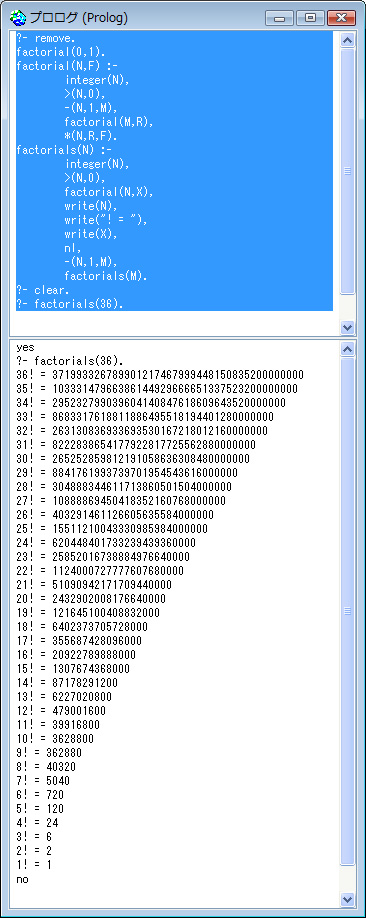Screen dimensions: 366x918
Task: Click the '17! =' result line
Action: click(80, 641)
